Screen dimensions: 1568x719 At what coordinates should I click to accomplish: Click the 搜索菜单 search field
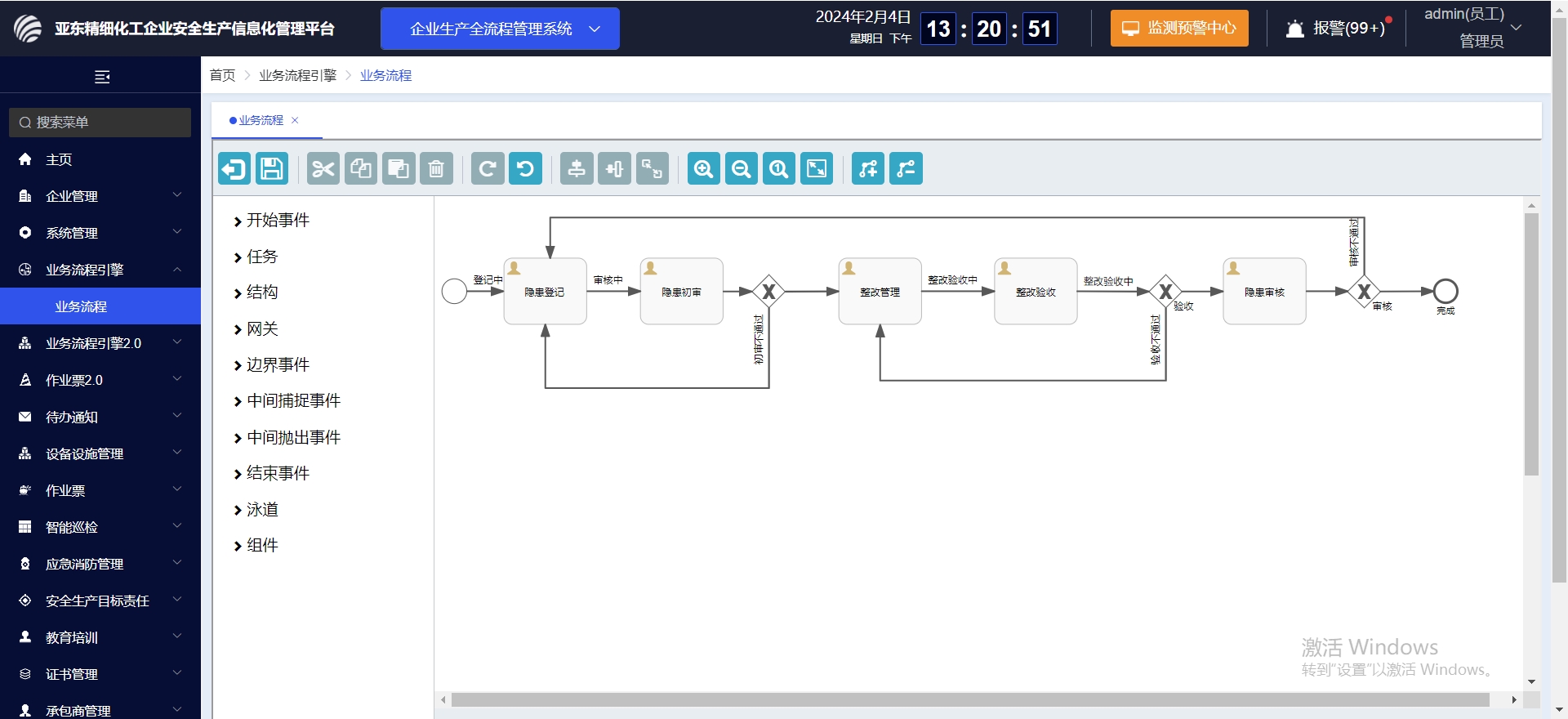point(100,123)
